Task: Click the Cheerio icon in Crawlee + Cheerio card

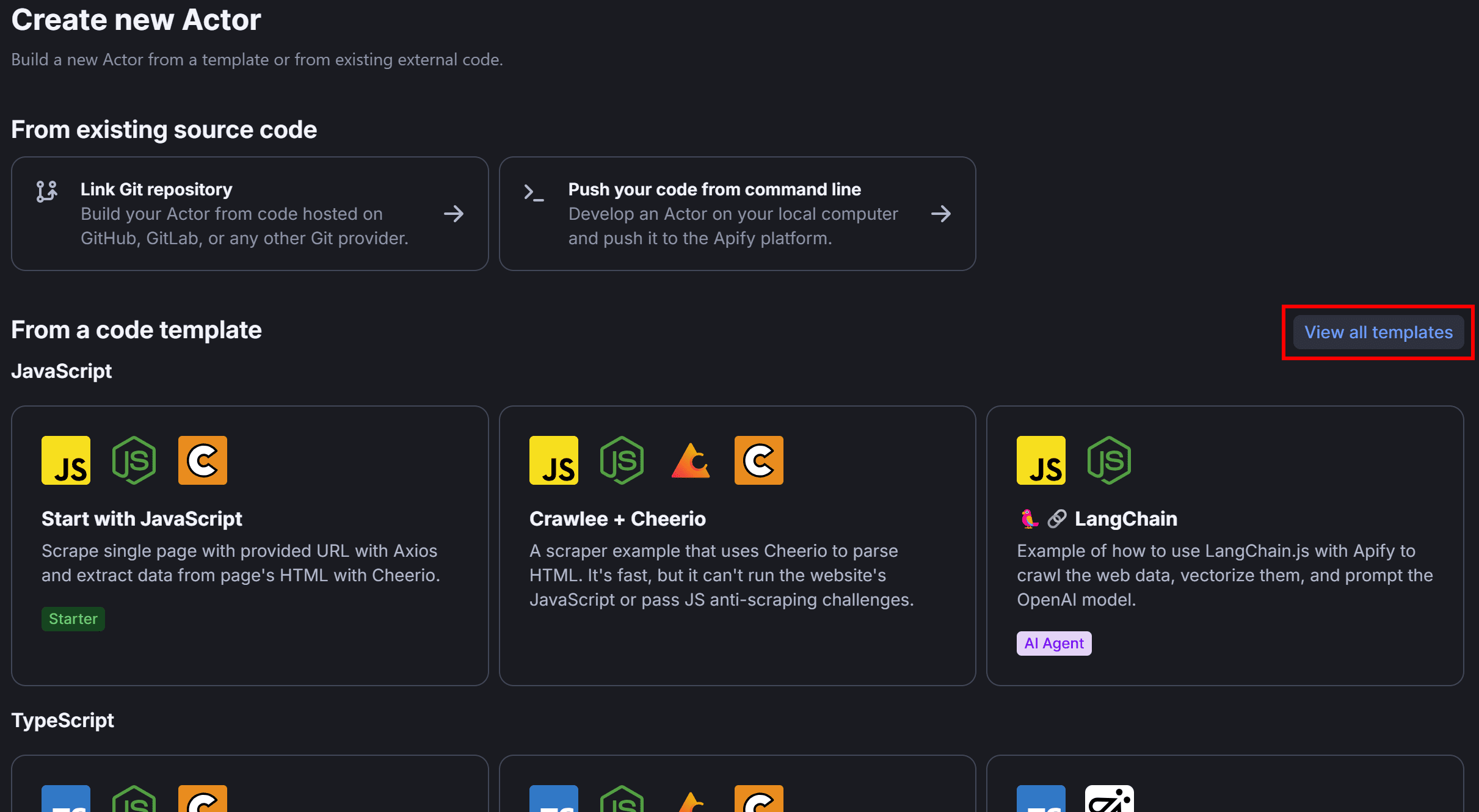Action: point(758,460)
